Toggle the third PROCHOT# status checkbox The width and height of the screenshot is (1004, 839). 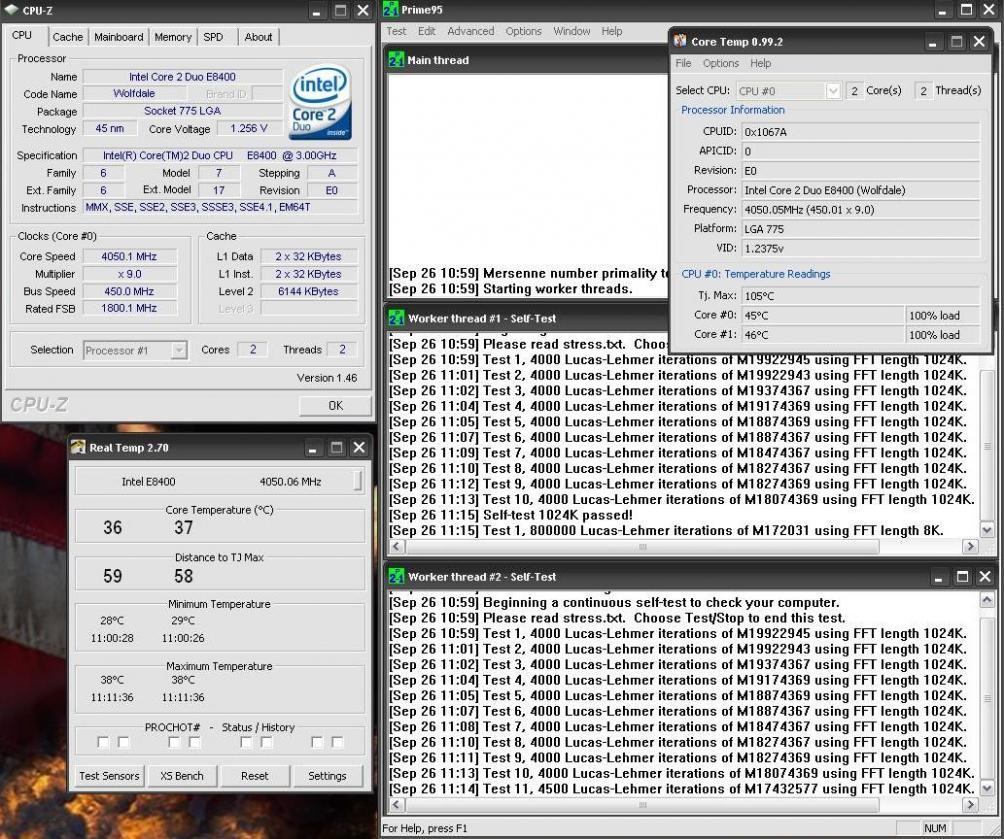pos(174,742)
